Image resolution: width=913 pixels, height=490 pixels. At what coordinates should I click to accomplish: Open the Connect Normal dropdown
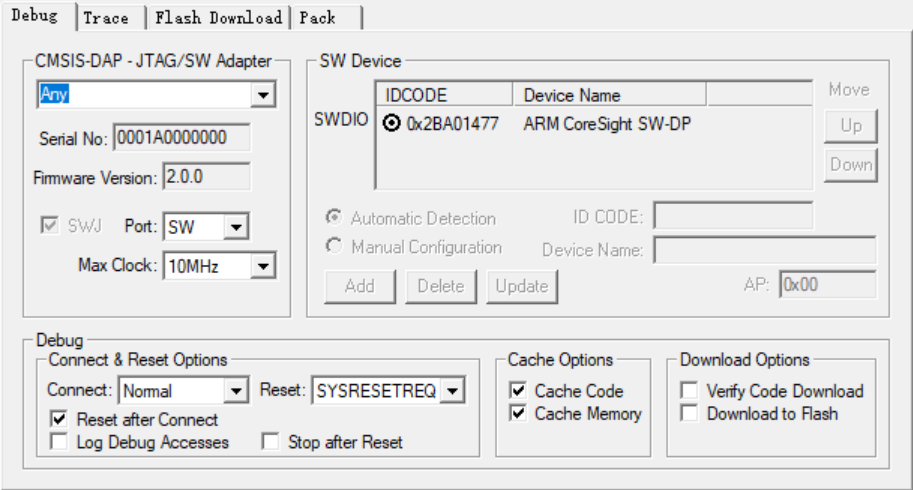tap(183, 390)
